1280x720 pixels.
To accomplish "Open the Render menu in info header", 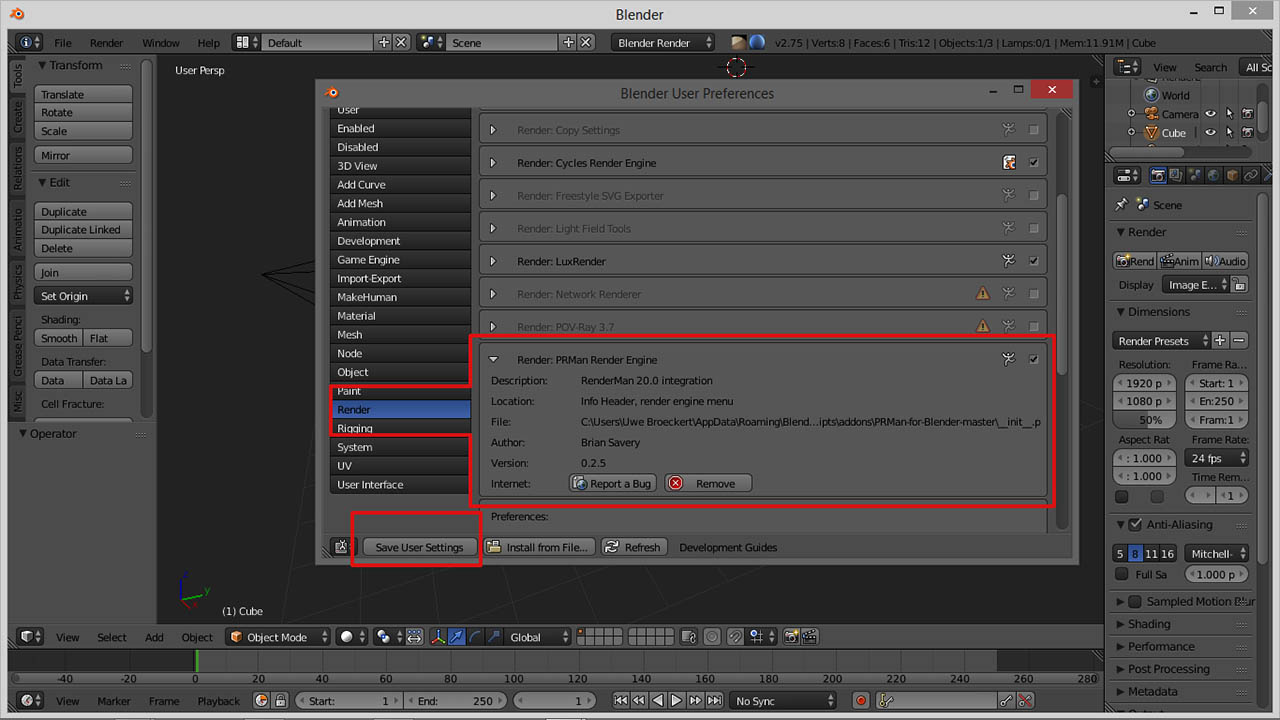I will (107, 43).
